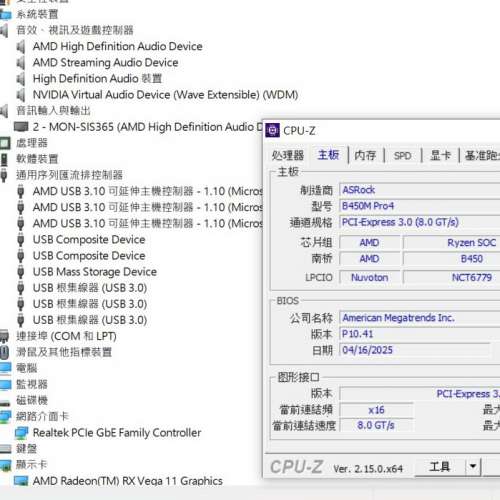
Task: Select the 2 - MON-SIS365 audio entry
Action: click(147, 127)
